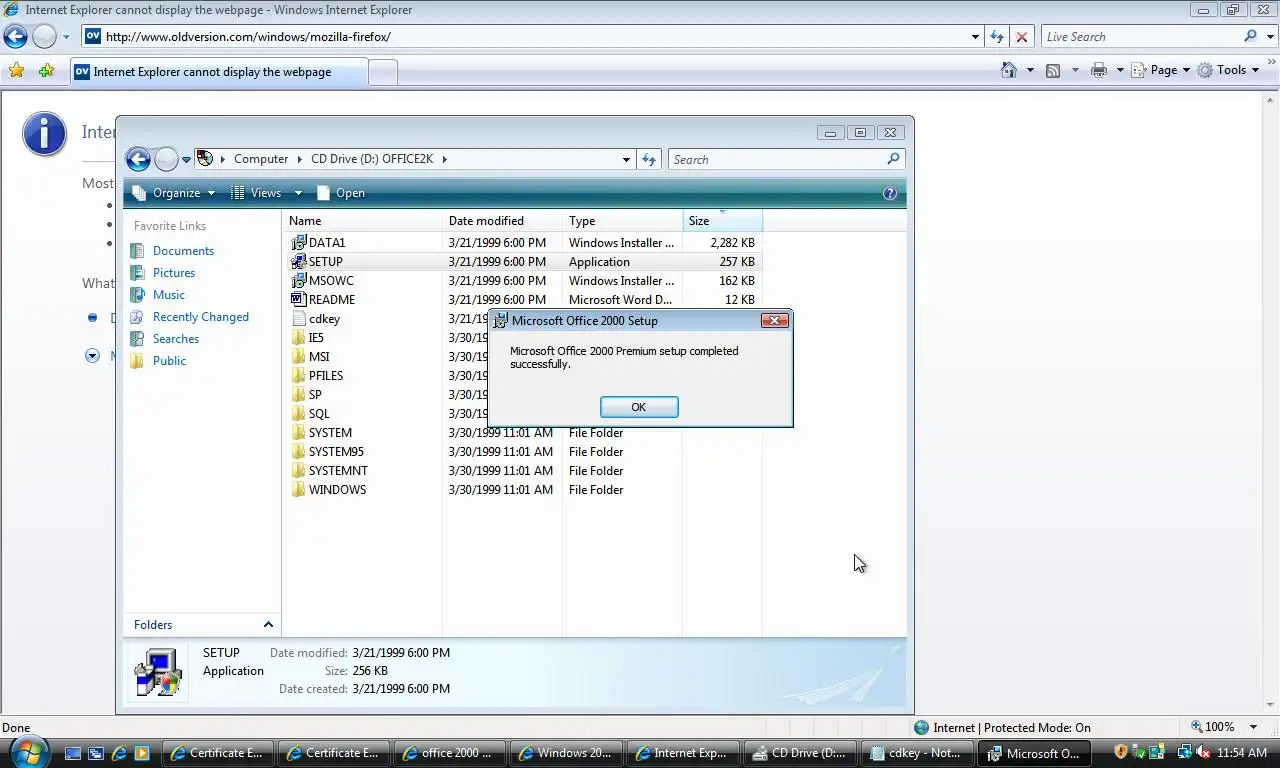Click the 'CD Drive (D:...' taskbar button
This screenshot has width=1280, height=768.
(801, 753)
